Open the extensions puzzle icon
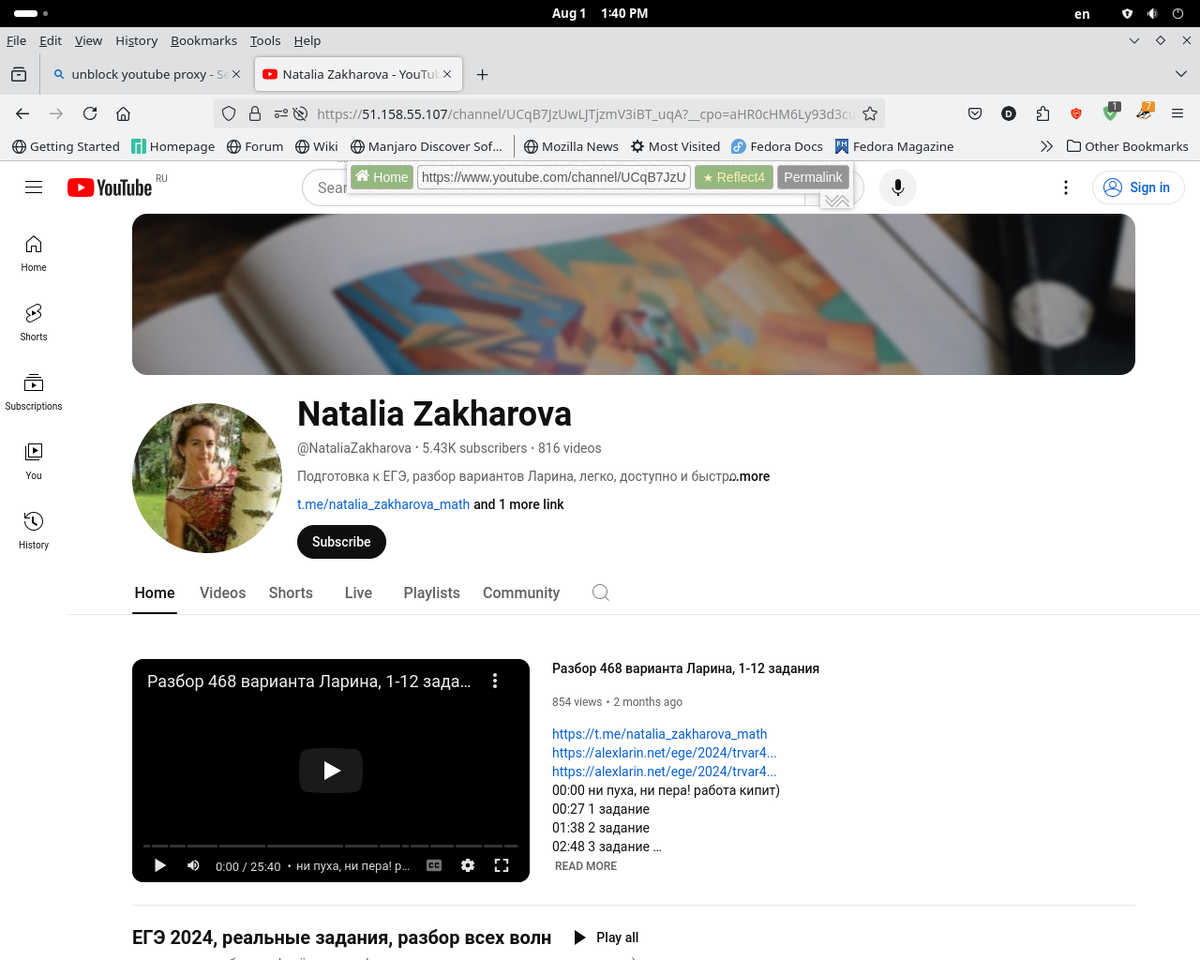Screen dimensions: 1200x960 tap(1043, 114)
